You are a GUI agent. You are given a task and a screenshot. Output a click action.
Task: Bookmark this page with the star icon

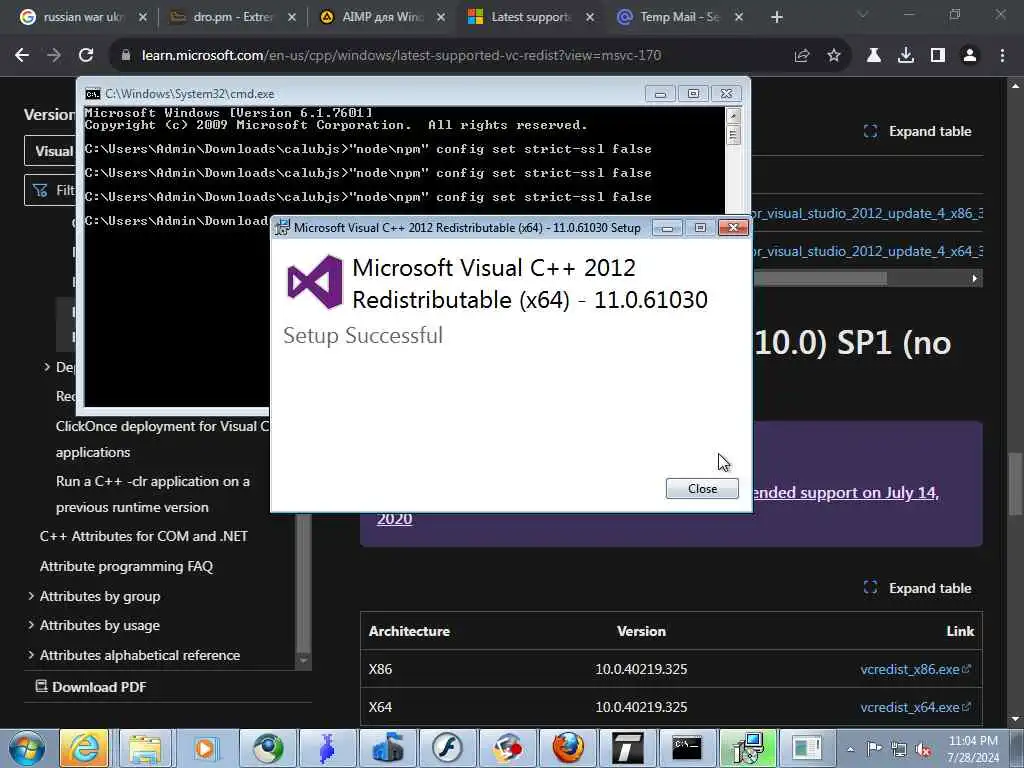(833, 56)
